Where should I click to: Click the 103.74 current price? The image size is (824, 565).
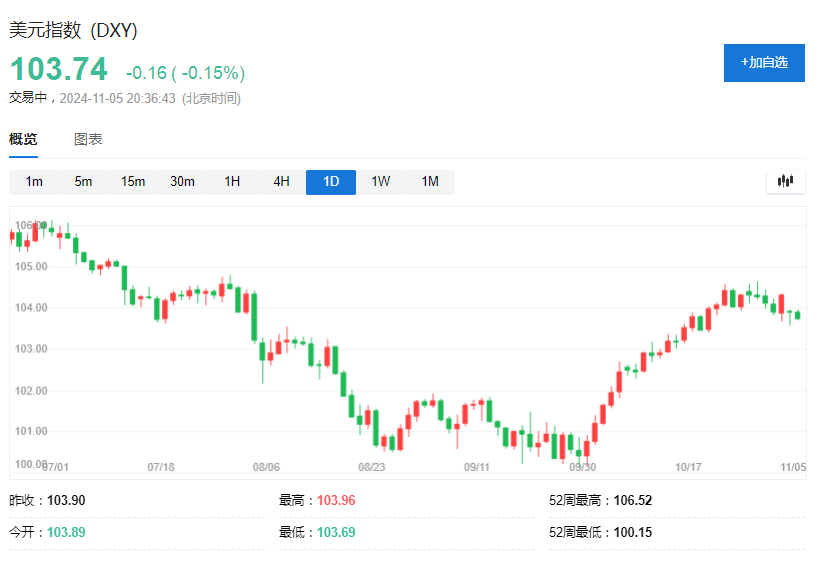pyautogui.click(x=58, y=70)
